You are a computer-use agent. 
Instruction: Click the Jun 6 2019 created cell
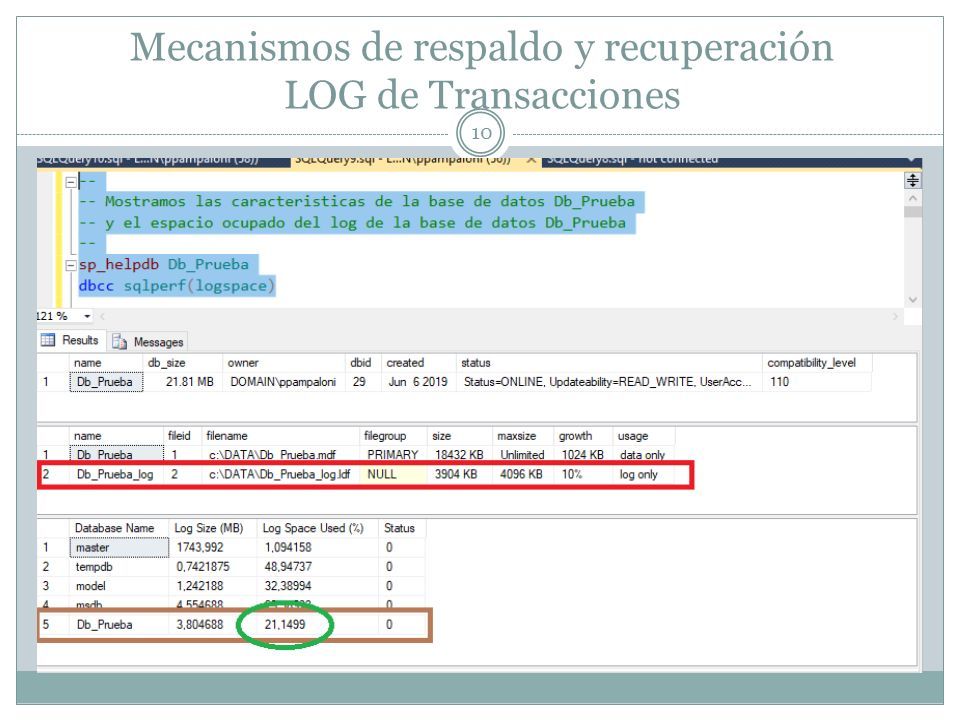[419, 382]
